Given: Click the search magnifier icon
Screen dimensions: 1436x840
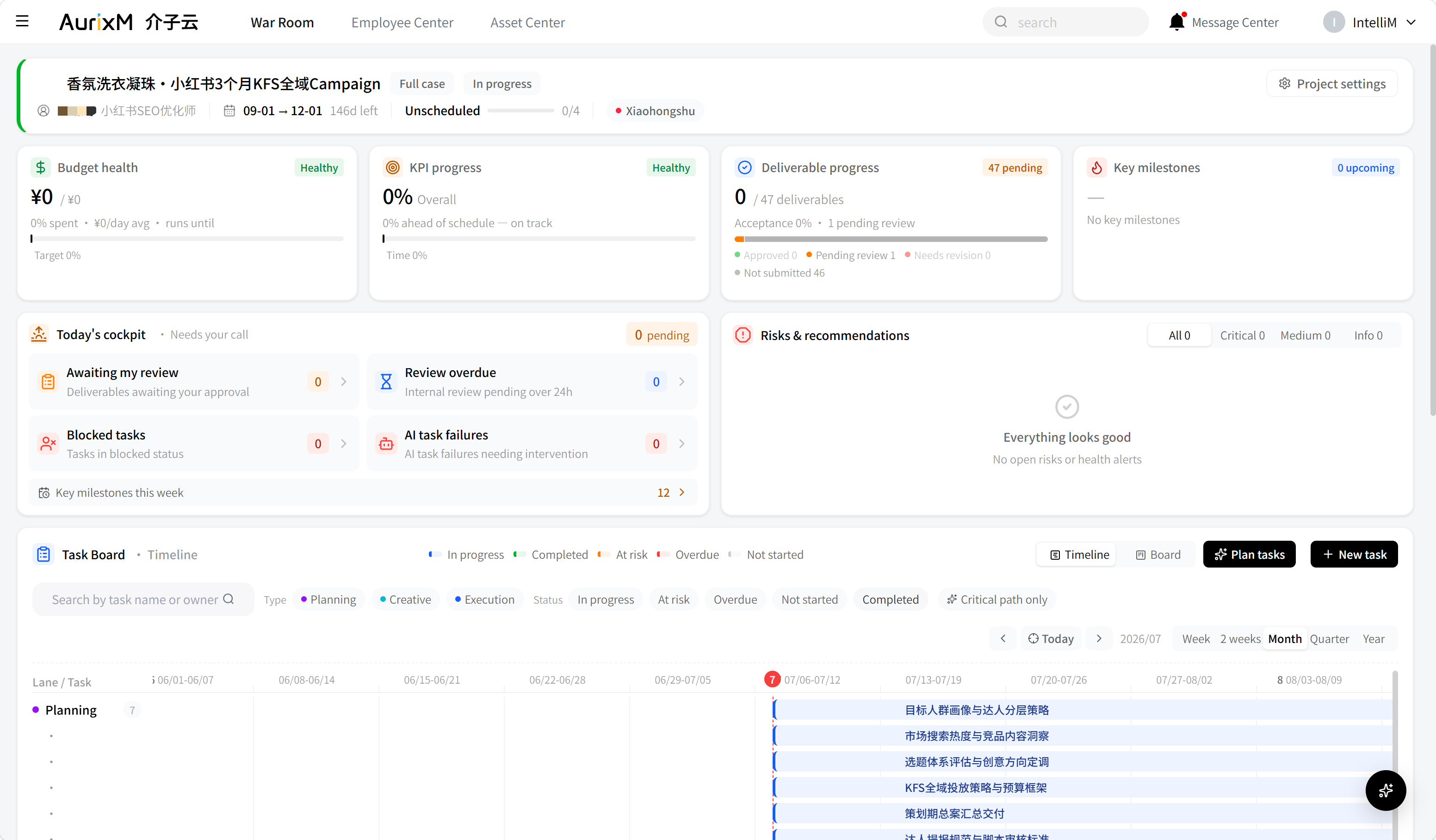Looking at the screenshot, I should point(1001,22).
